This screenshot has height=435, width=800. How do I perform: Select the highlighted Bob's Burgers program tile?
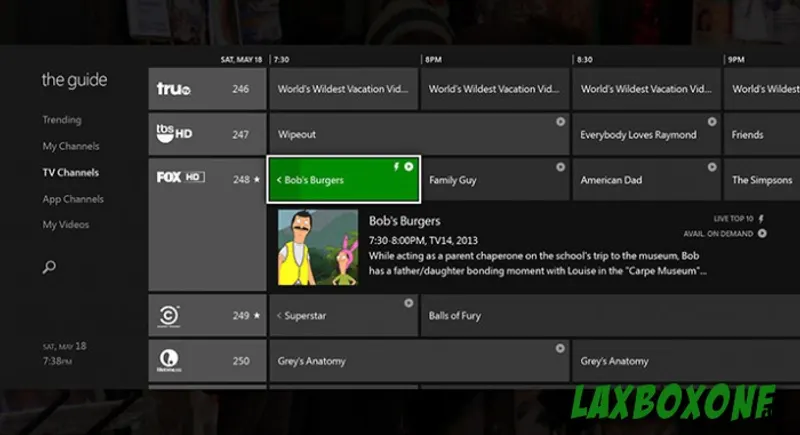pyautogui.click(x=343, y=180)
